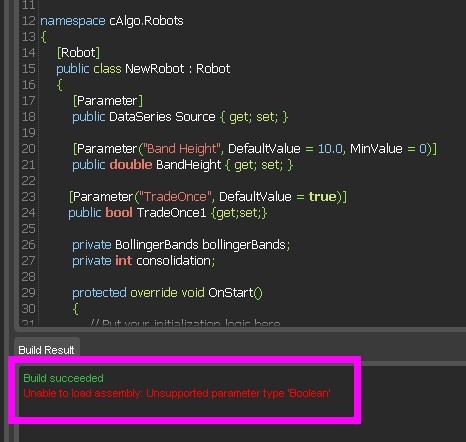Select the 'Unsupported parameter type' error line
The image size is (466, 442).
pos(177,393)
